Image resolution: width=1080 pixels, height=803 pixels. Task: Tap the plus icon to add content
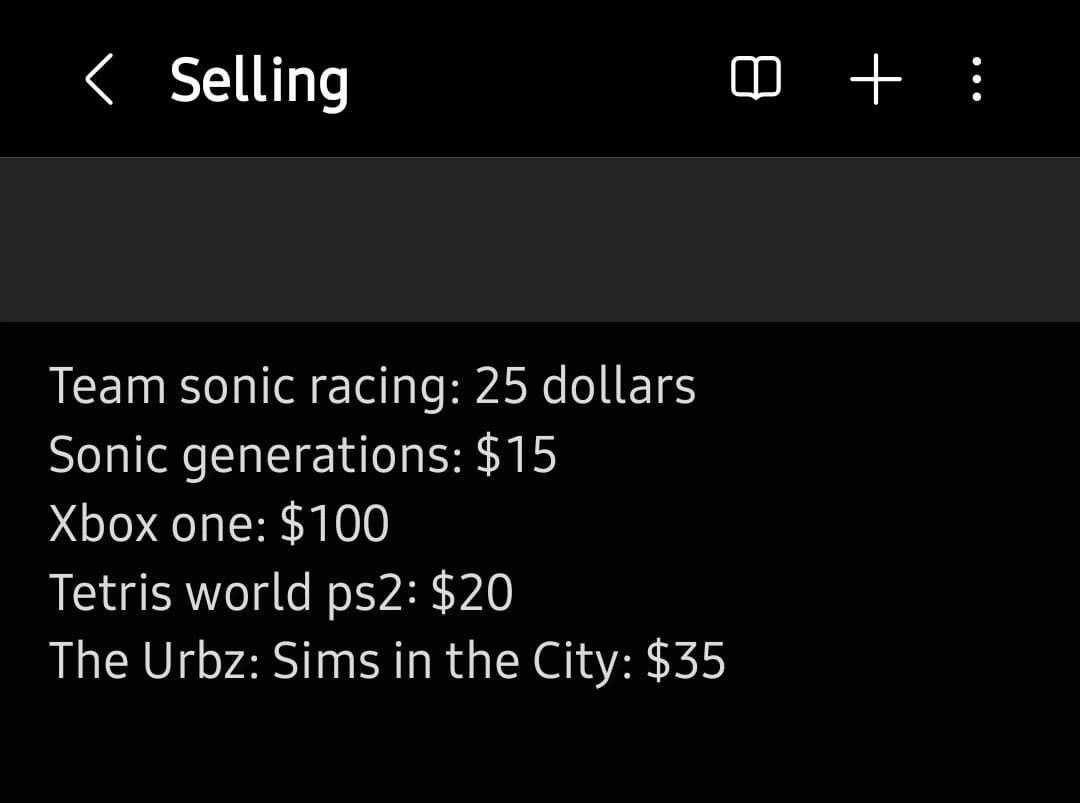pyautogui.click(x=876, y=79)
